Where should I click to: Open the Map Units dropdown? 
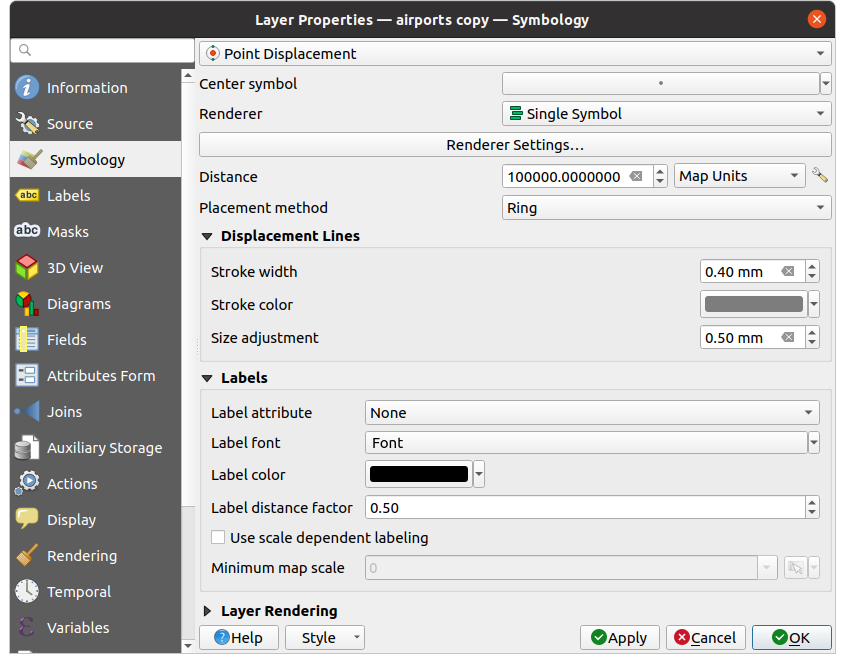[x=739, y=175]
